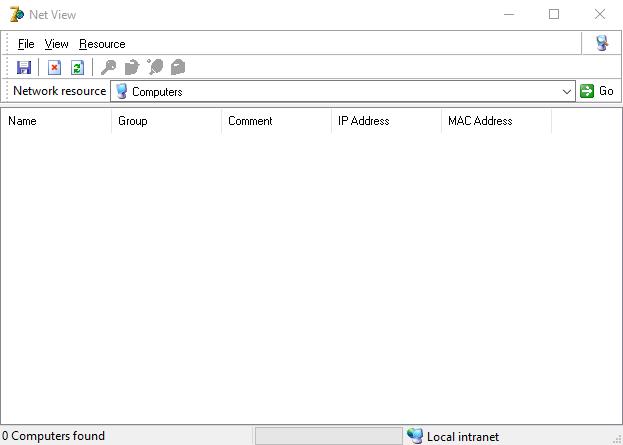623x445 pixels.
Task: Click the network computer icon beside menu bar
Action: point(602,43)
